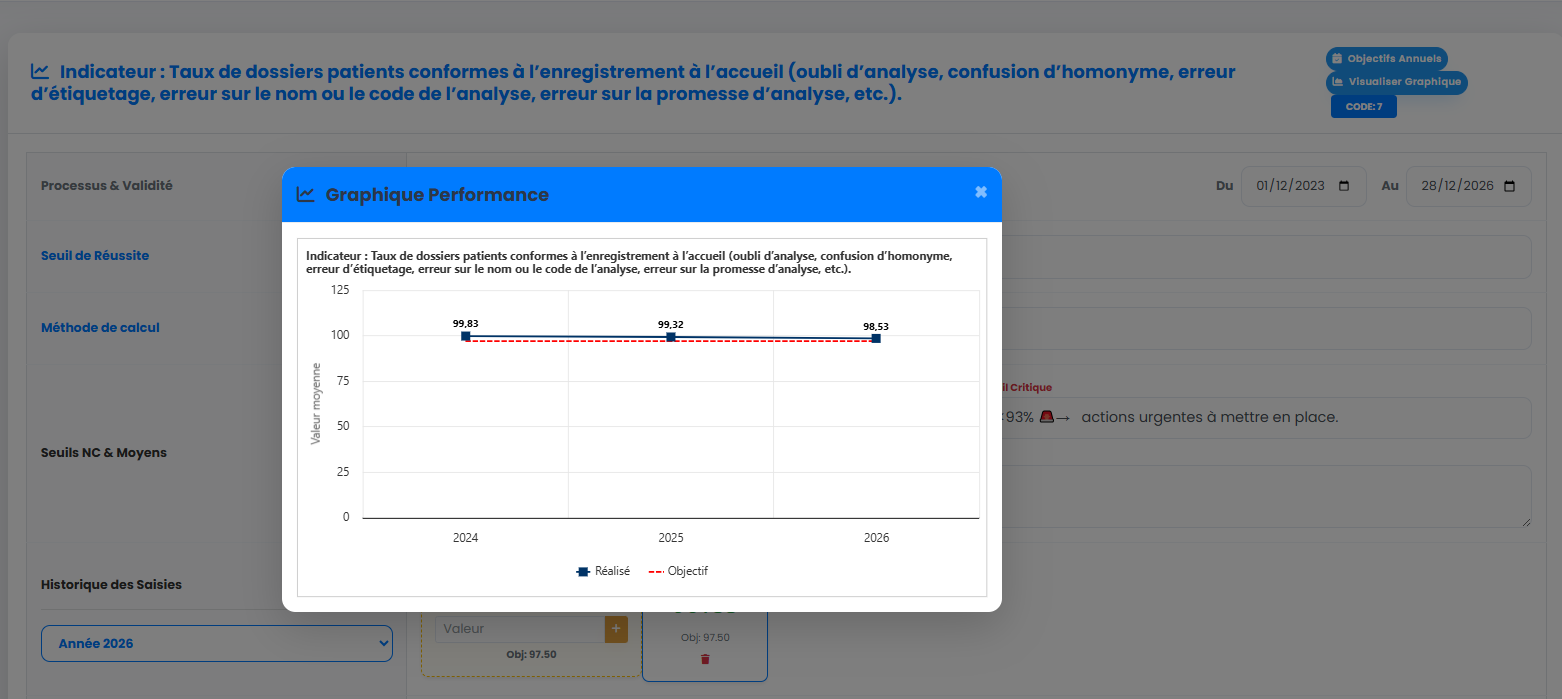
Task: Click the line-chart icon before the Indicateur title
Action: 40,72
